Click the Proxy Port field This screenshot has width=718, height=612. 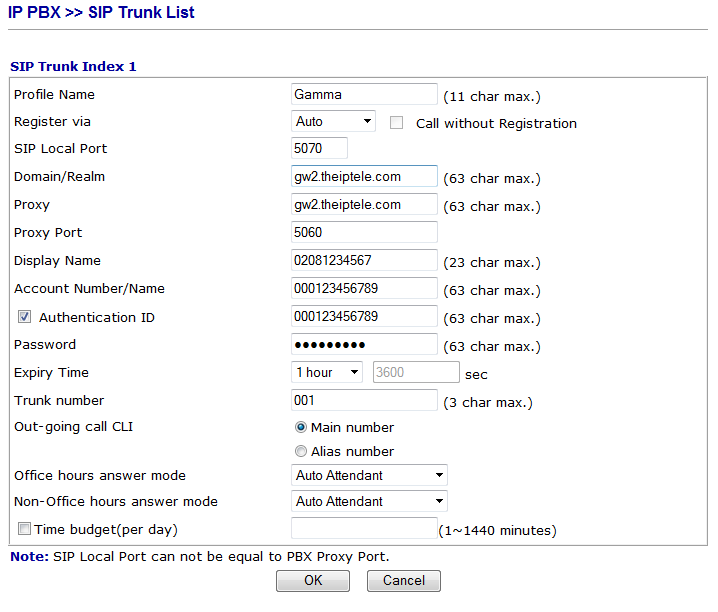(x=364, y=232)
